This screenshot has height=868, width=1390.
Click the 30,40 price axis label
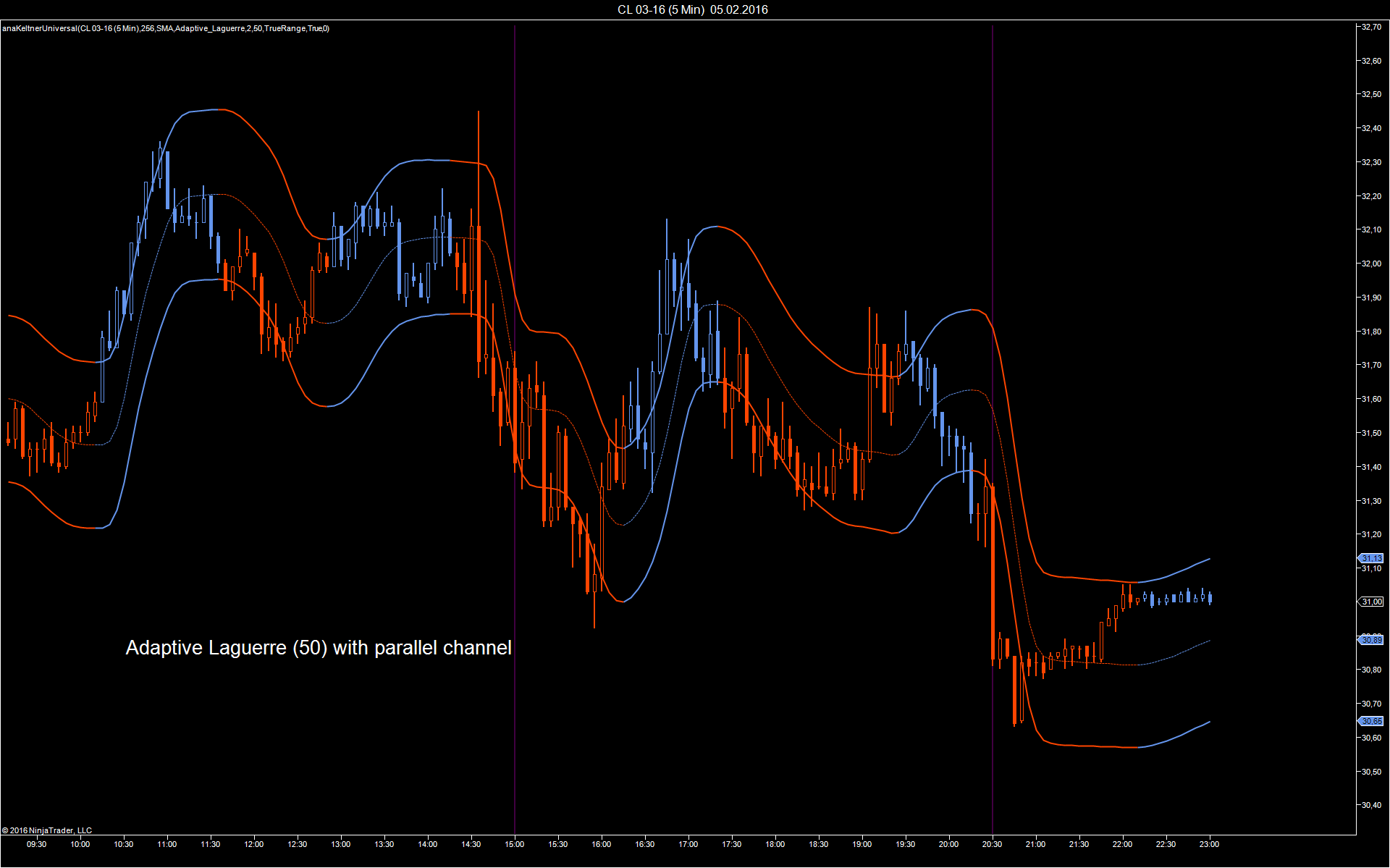(x=1371, y=805)
